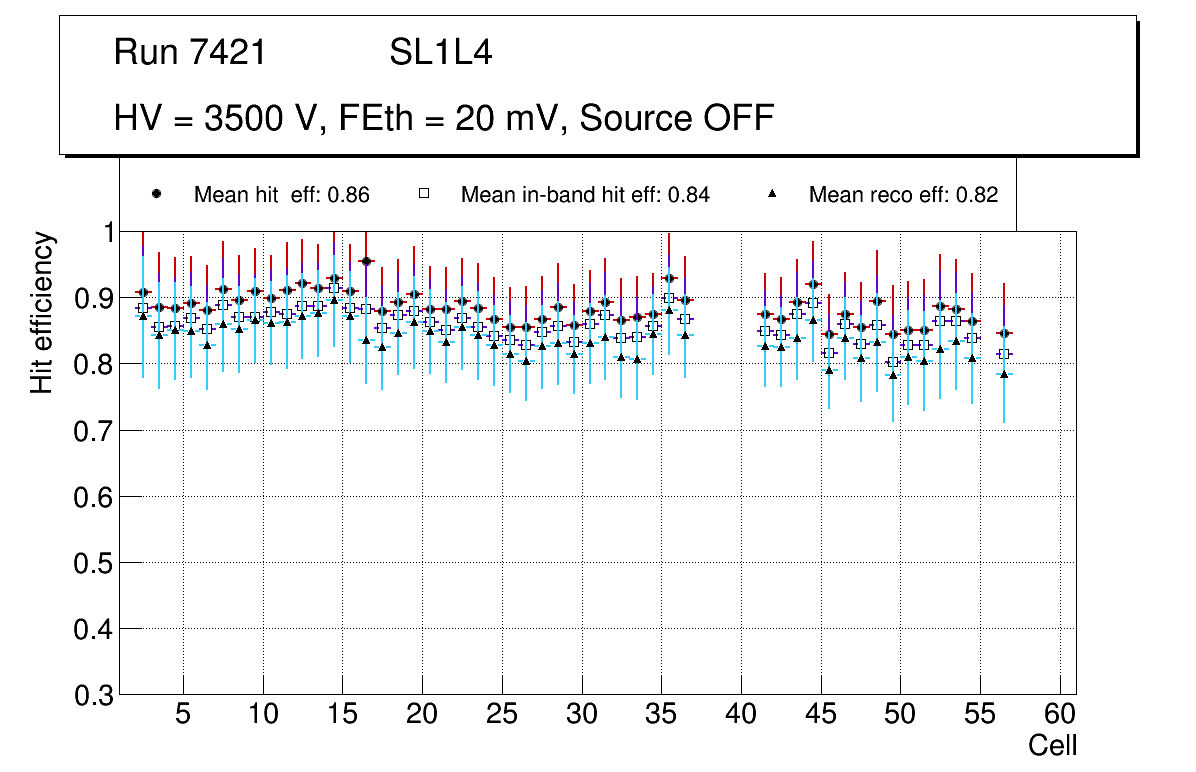1196x772 pixels.
Task: Click the 'Cell' x-axis title
Action: (x=1052, y=746)
